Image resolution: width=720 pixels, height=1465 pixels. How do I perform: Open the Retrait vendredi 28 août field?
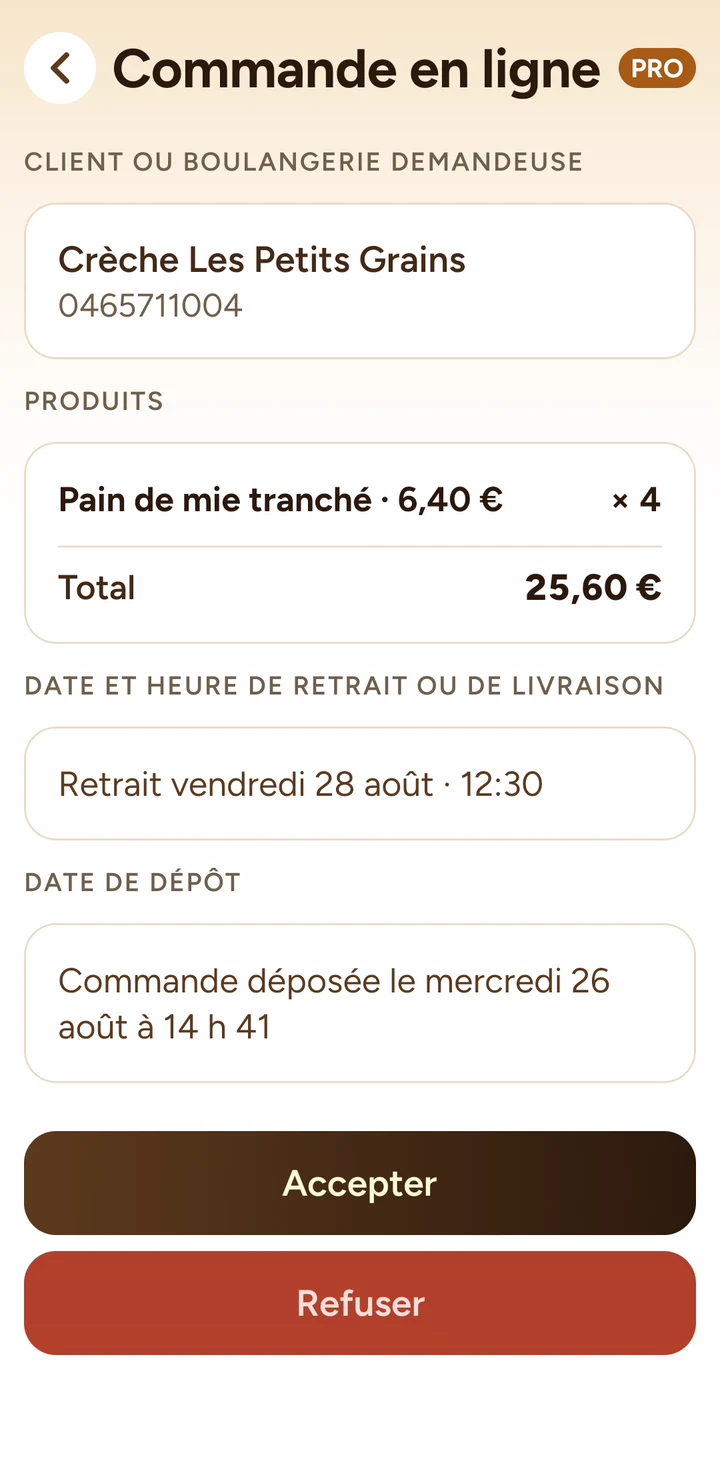point(360,784)
